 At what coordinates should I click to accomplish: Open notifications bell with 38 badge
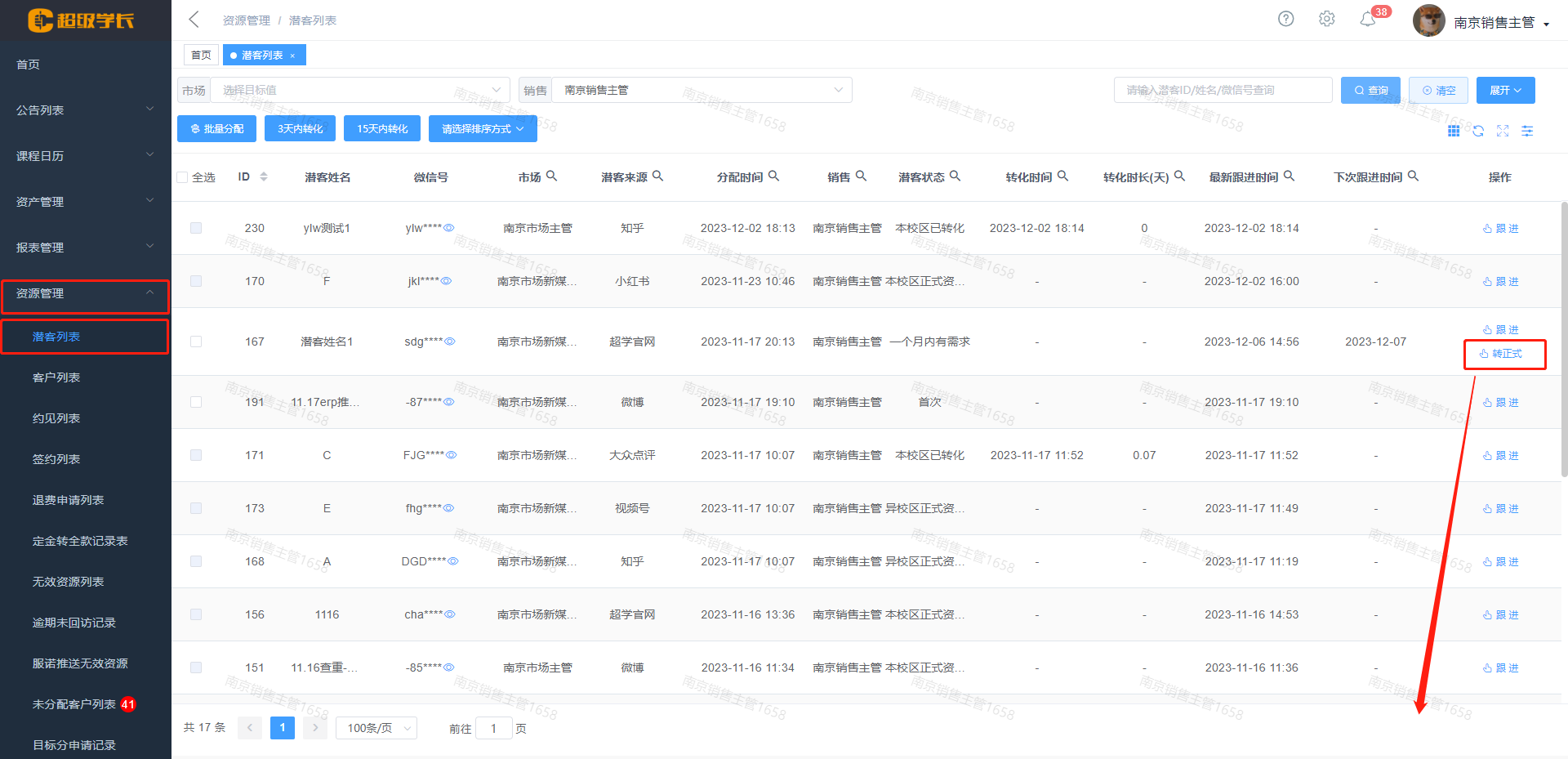coord(1368,20)
